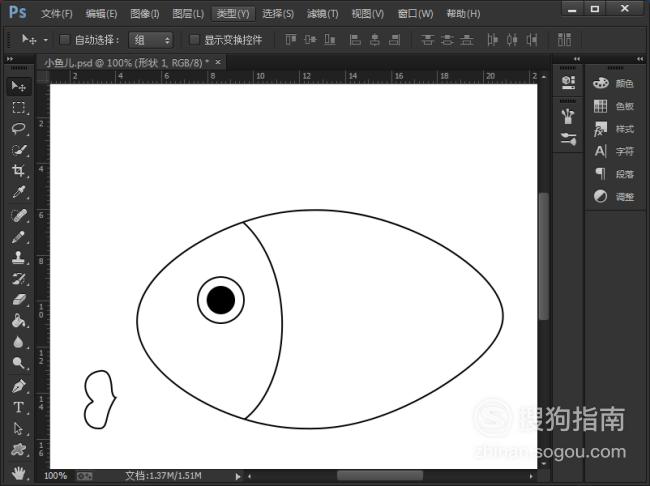Viewport: 650px width, 486px height.
Task: Close the 小鱼儿.psd document tab
Action: click(x=218, y=62)
